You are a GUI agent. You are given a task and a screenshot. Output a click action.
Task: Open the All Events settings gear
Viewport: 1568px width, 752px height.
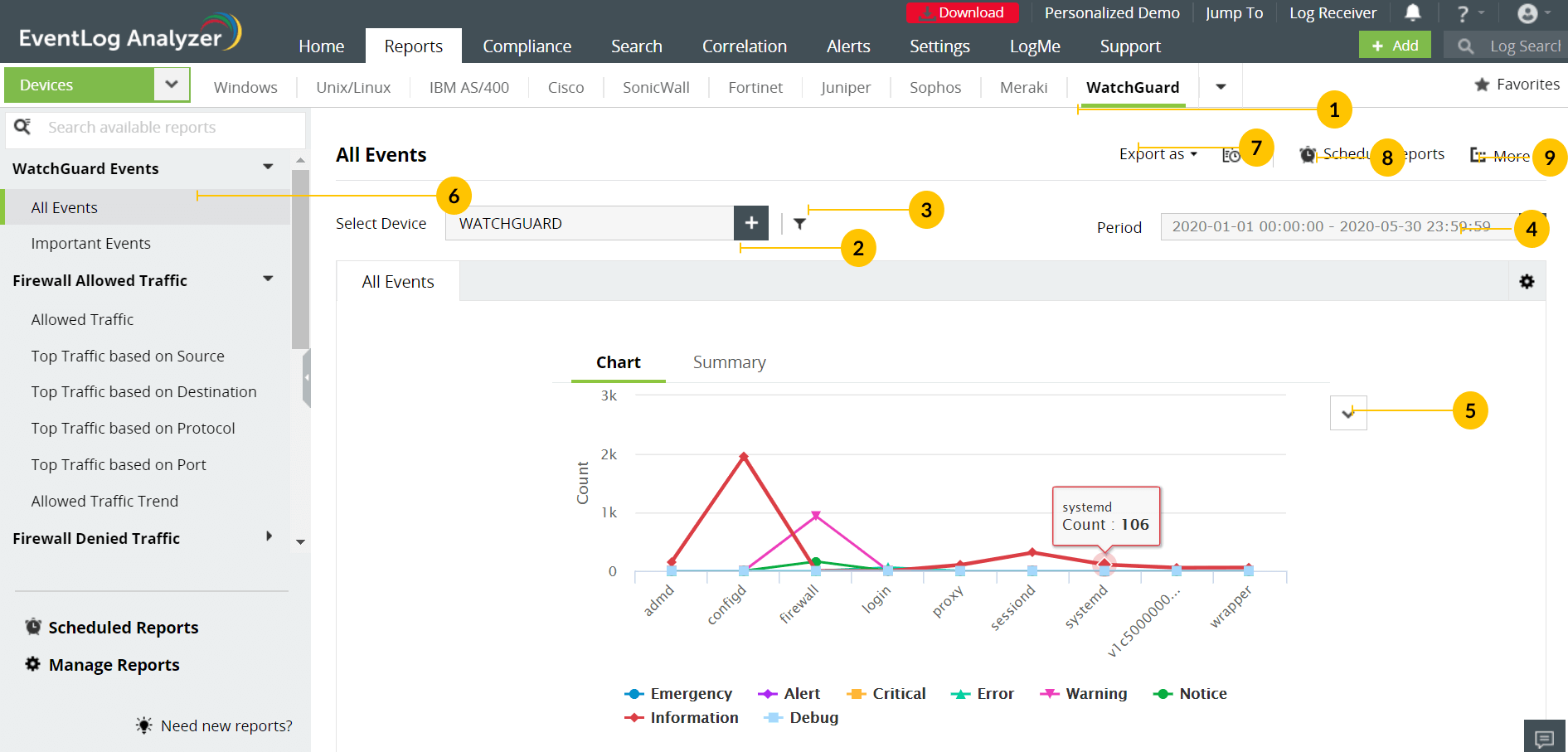pyautogui.click(x=1527, y=282)
